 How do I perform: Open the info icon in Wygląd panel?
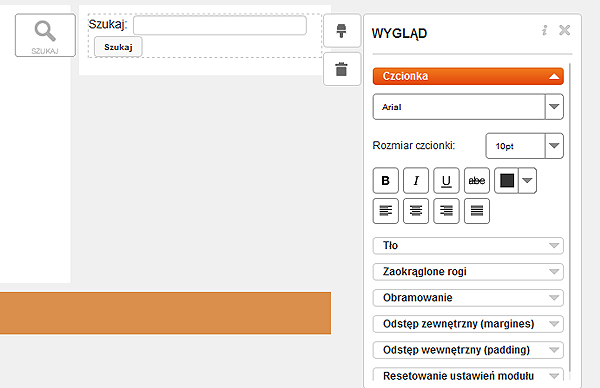pos(545,30)
